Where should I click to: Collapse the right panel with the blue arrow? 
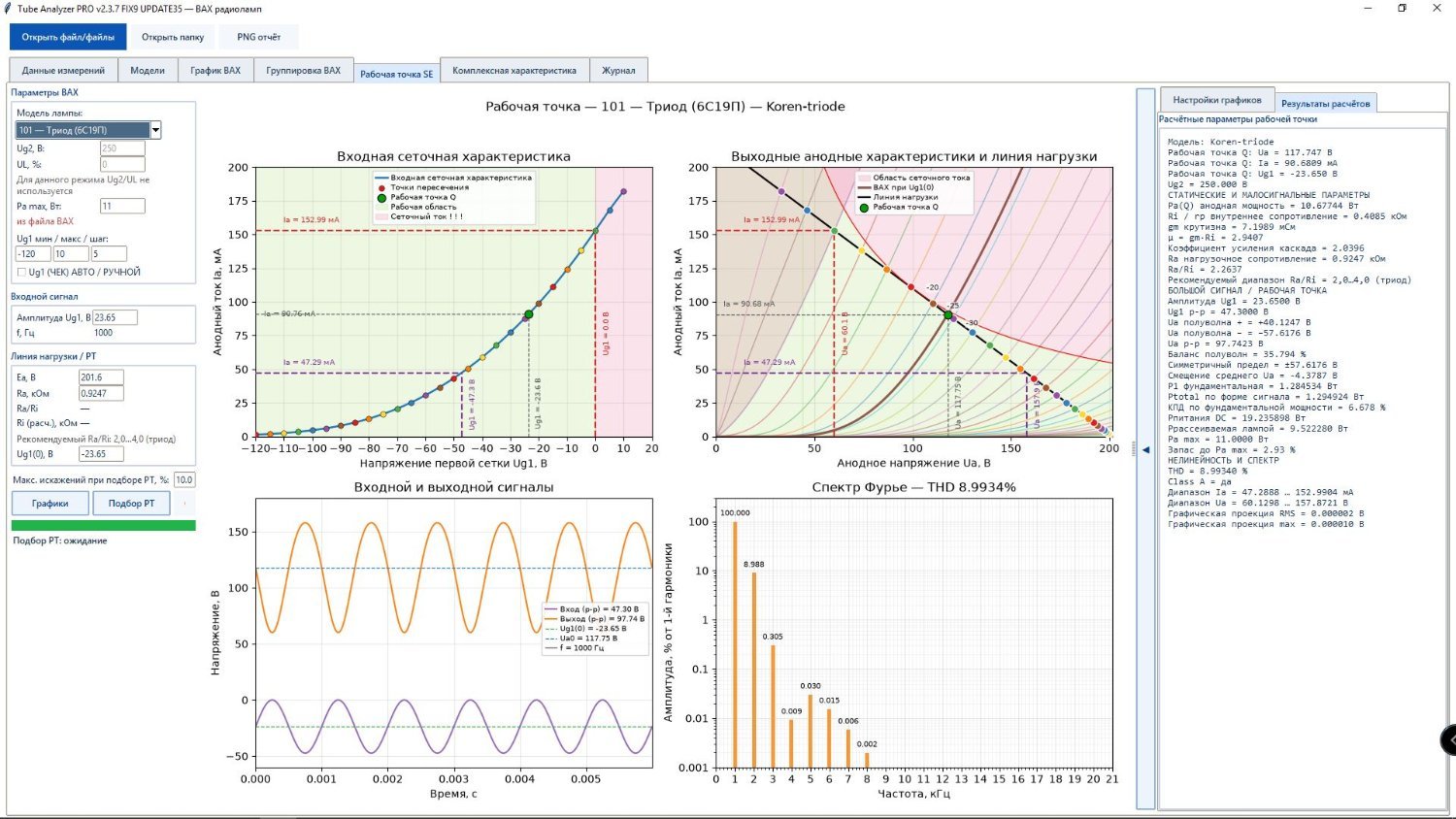point(1145,449)
